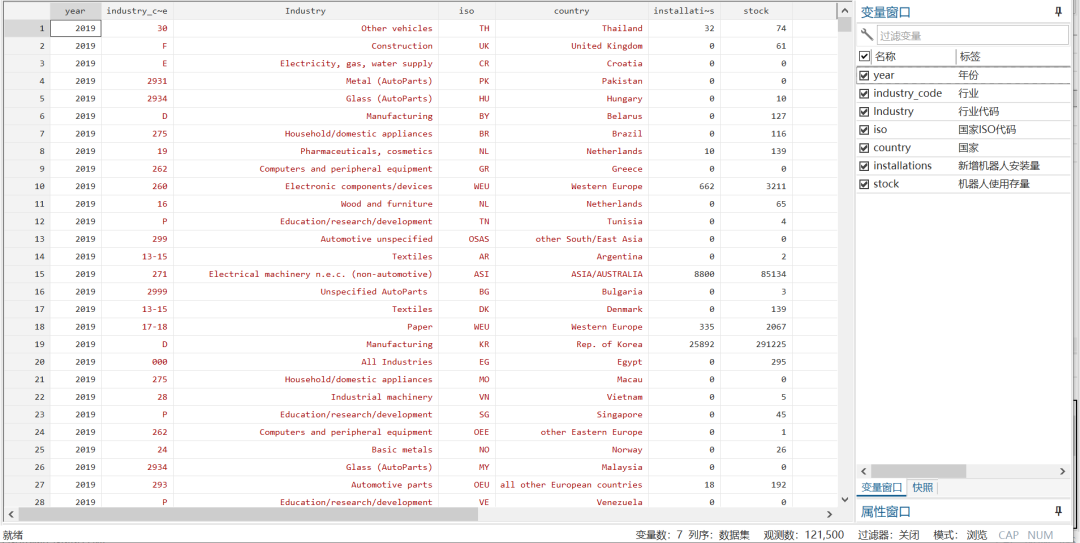Open the wrench filter options icon
Screen dimensions: 1080x543
pyautogui.click(x=866, y=35)
